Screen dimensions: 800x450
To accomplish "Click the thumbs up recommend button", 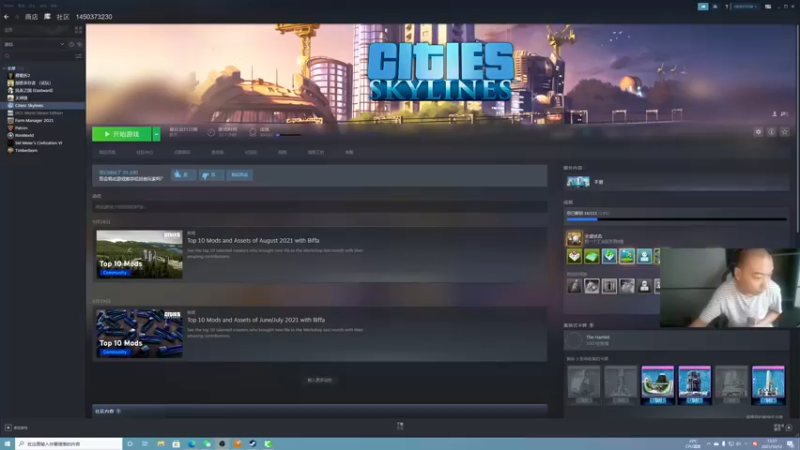I will (x=183, y=175).
